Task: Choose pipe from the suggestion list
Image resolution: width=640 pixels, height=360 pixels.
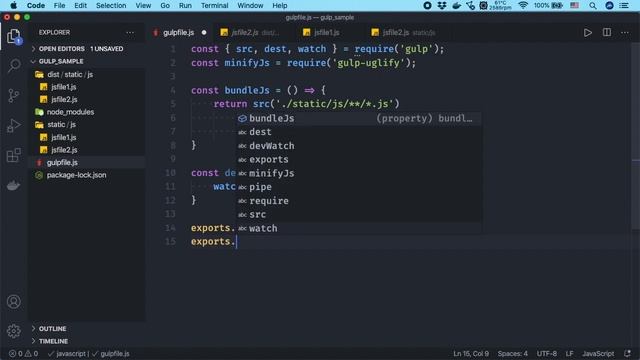Action: [x=359, y=187]
